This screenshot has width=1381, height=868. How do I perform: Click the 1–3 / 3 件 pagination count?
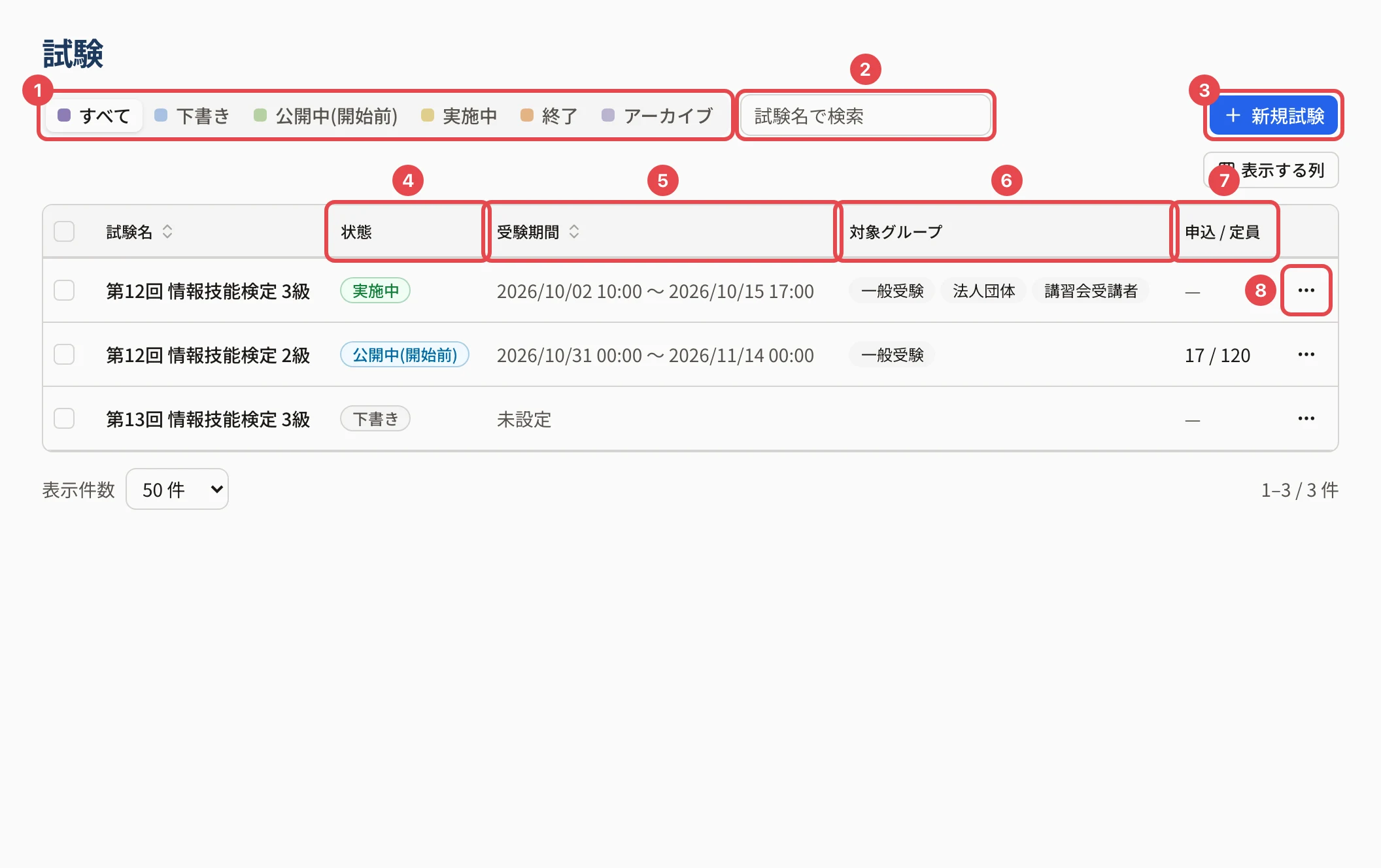pos(1299,490)
